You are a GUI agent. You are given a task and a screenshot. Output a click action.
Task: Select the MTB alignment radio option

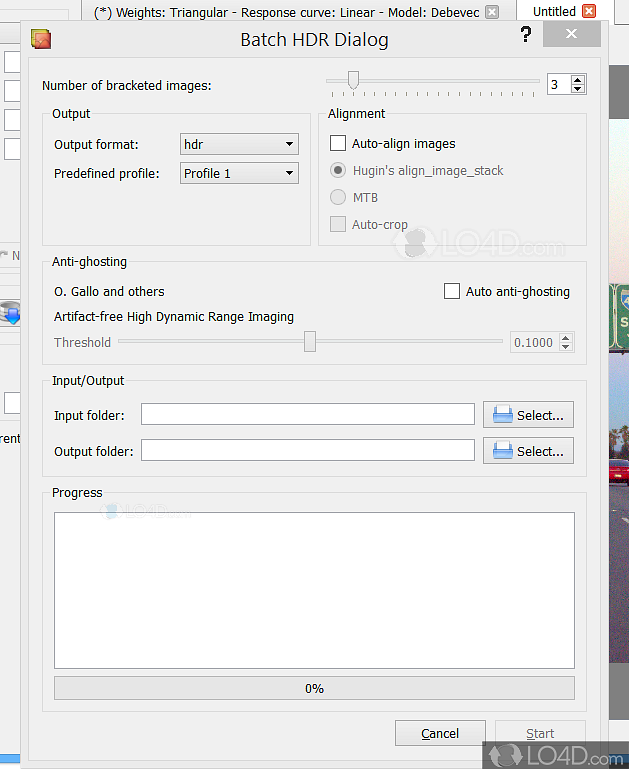pos(338,198)
